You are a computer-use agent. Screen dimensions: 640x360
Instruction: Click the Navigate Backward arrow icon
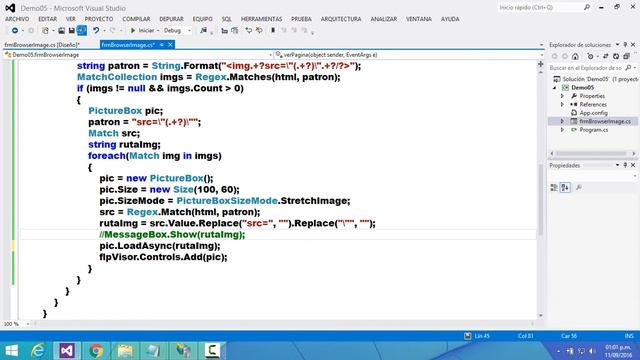(x=15, y=31)
